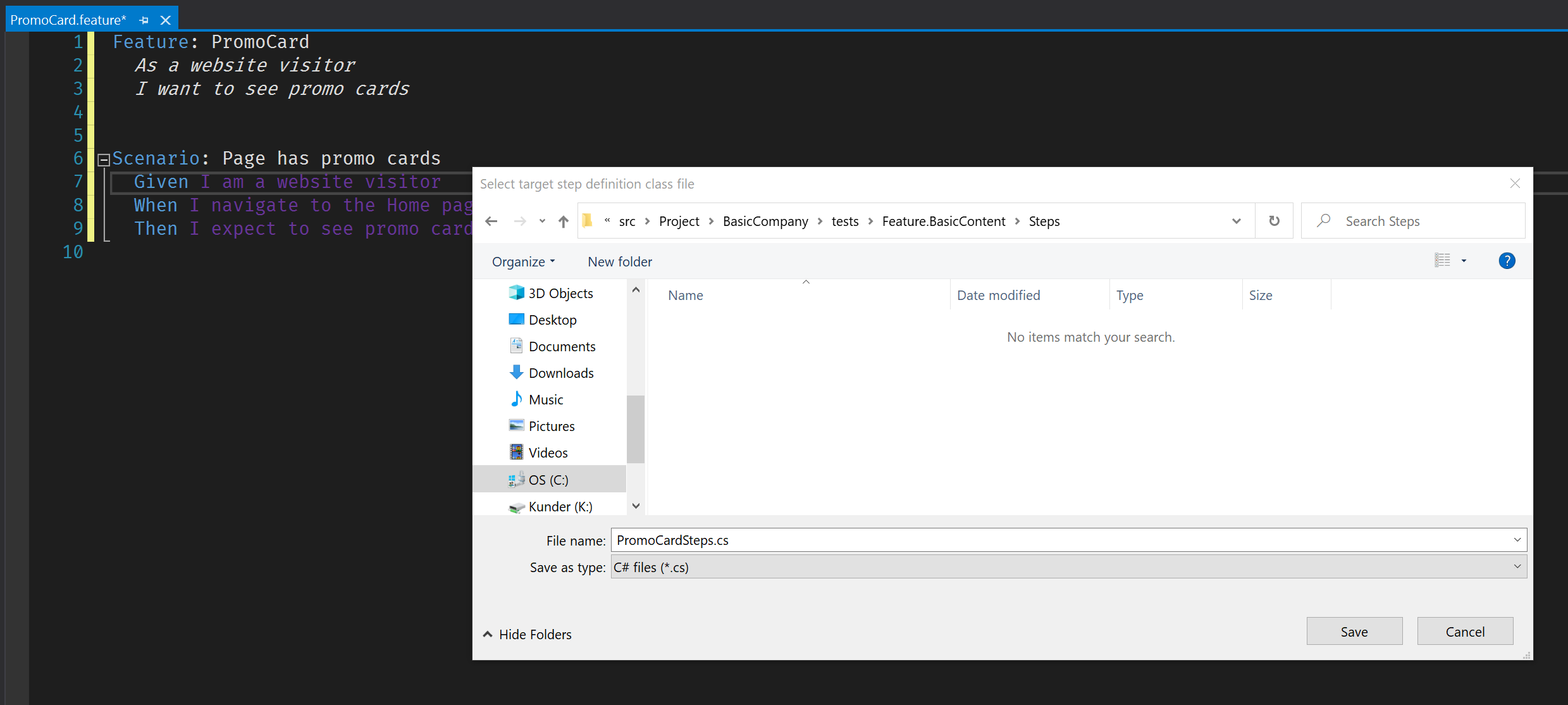1568x705 pixels.
Task: Click the refresh folder icon
Action: [x=1274, y=221]
